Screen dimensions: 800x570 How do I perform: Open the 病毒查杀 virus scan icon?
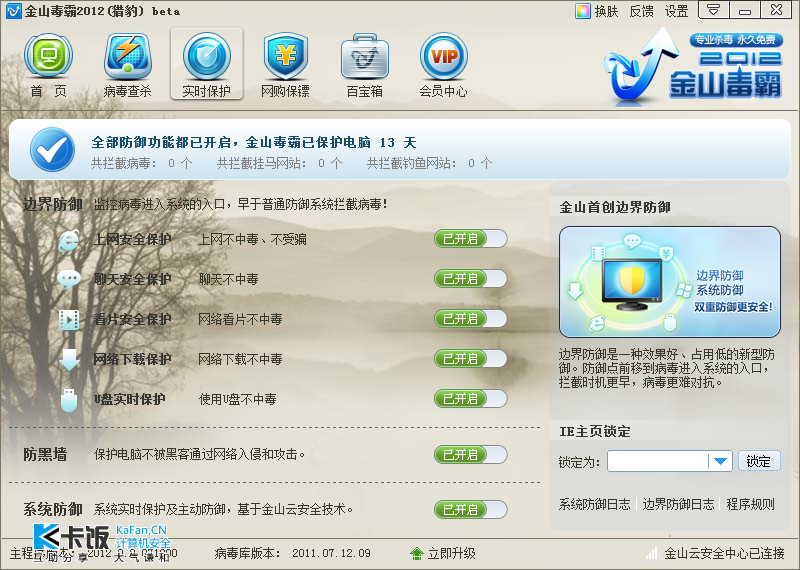pos(128,56)
